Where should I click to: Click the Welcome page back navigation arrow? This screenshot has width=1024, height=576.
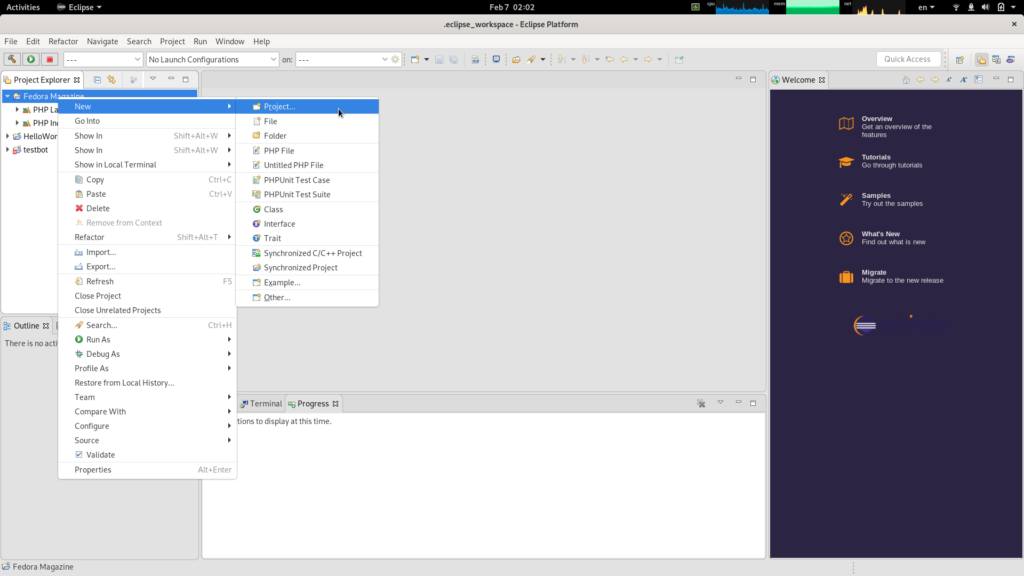point(920,79)
